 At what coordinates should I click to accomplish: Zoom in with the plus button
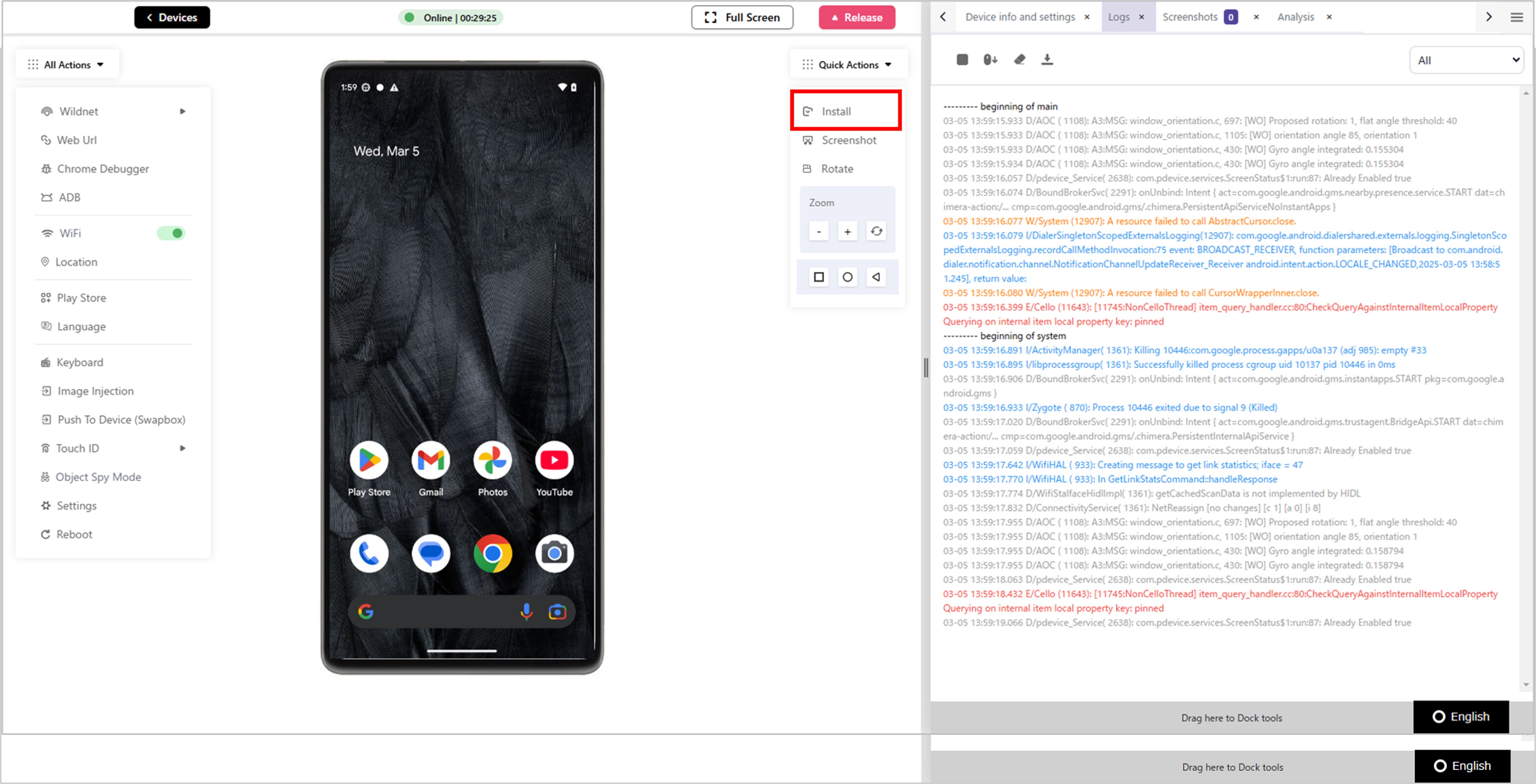847,231
